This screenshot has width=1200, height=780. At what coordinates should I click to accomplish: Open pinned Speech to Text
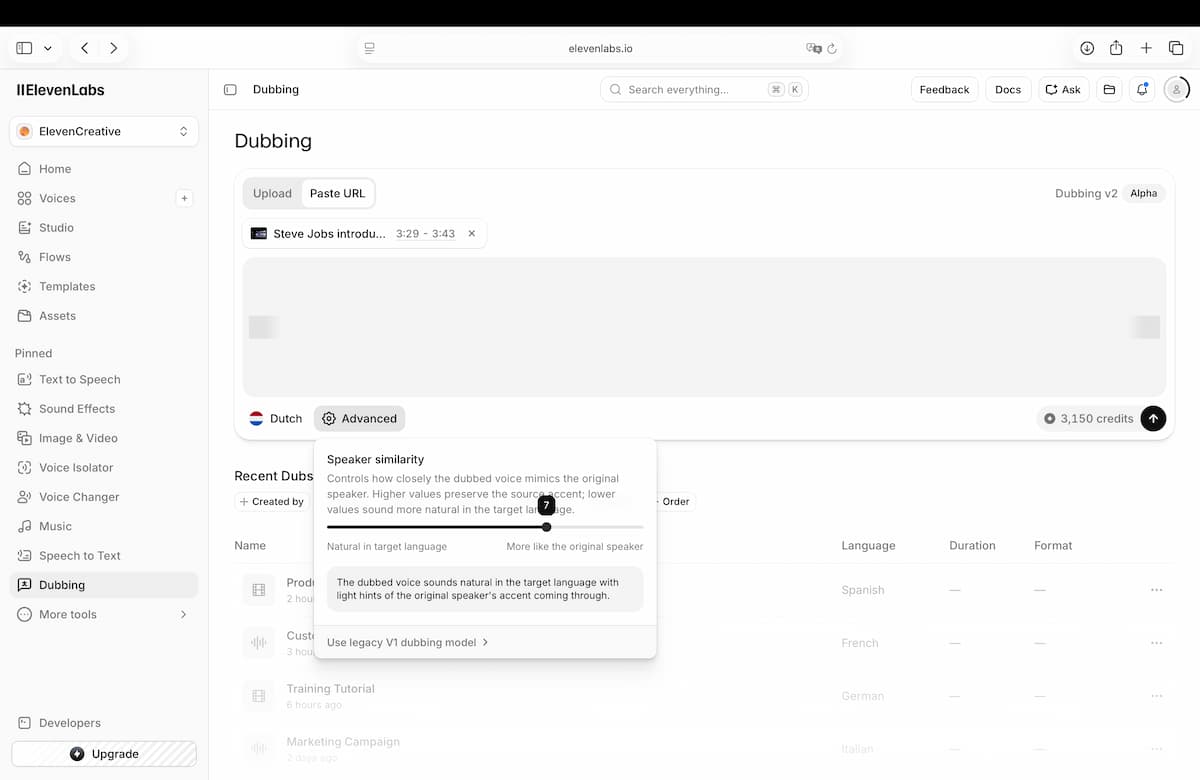pos(104,555)
